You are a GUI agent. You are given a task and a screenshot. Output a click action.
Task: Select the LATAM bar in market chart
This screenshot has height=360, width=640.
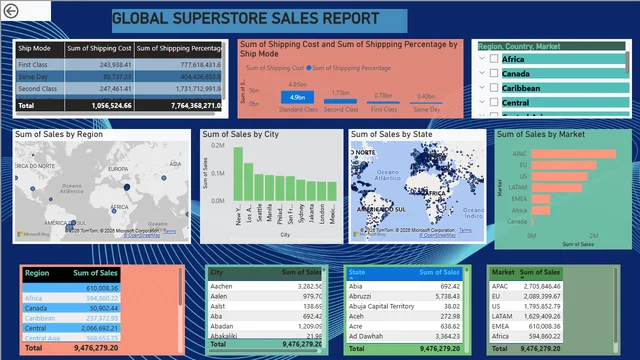click(x=557, y=188)
